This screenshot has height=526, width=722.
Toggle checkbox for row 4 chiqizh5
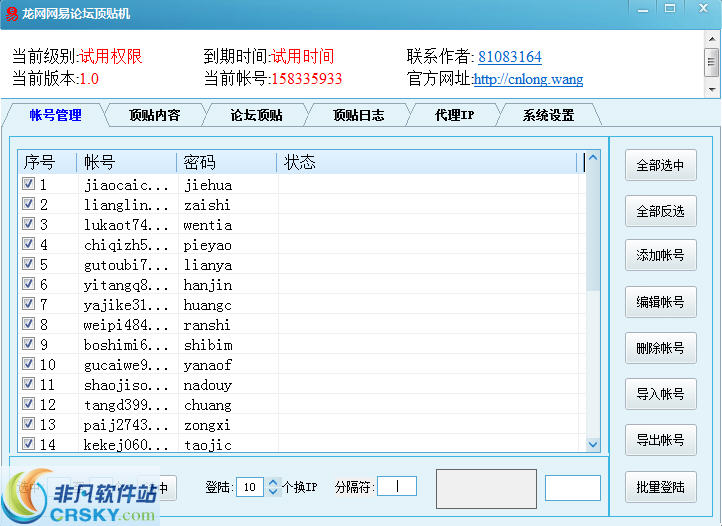tap(28, 244)
